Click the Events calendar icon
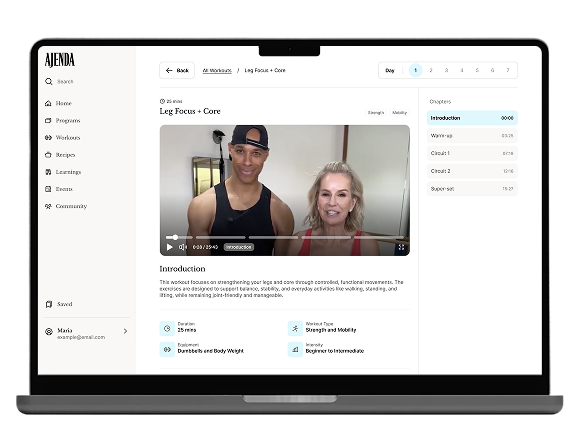Screen dimensions: 580x445 (48, 189)
